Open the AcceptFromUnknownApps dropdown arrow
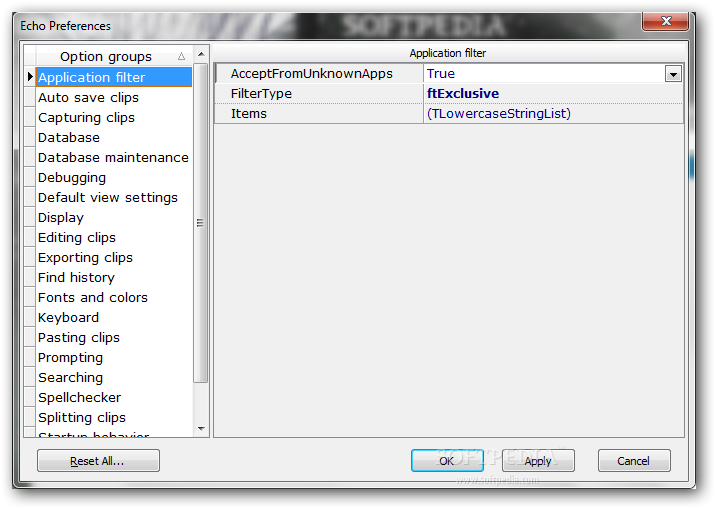Viewport: 716px width, 509px height. click(673, 74)
